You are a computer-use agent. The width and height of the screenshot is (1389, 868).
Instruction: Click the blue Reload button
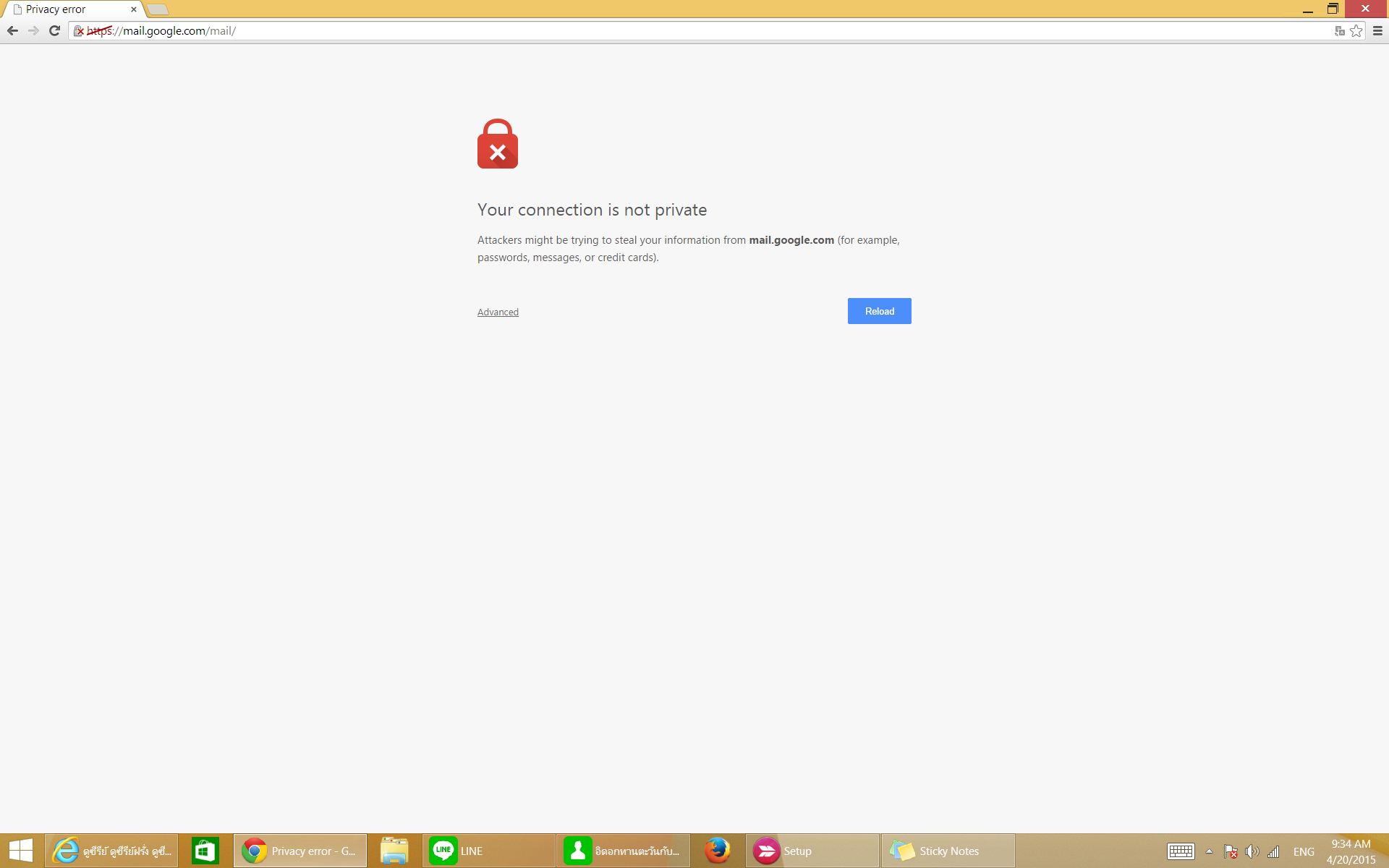[879, 311]
